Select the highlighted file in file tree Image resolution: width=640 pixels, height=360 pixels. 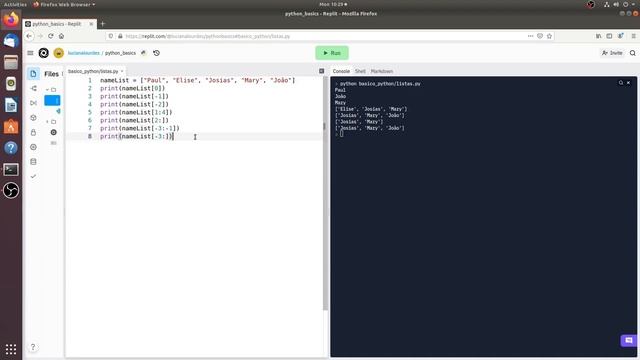(x=52, y=100)
